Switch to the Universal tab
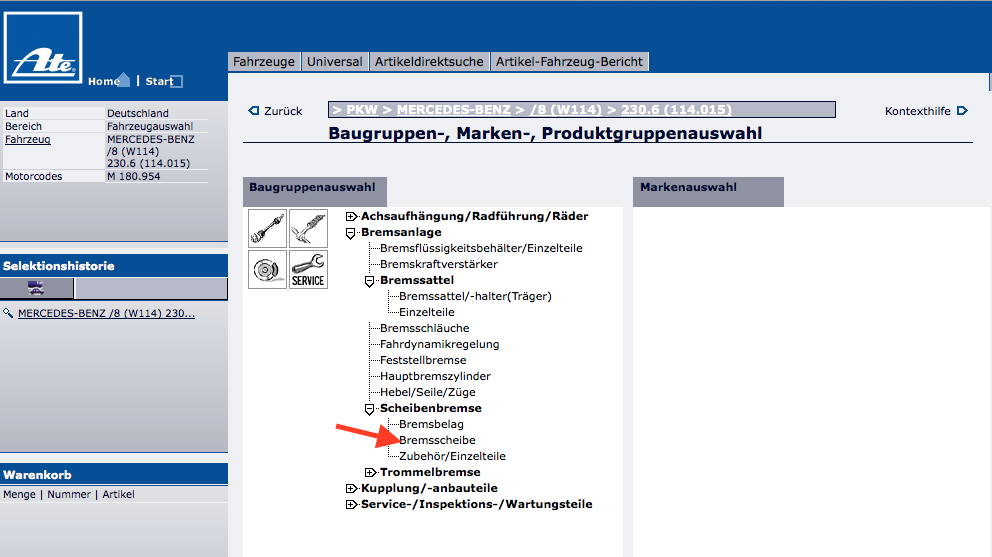Screen dimensions: 992x557 [335, 62]
